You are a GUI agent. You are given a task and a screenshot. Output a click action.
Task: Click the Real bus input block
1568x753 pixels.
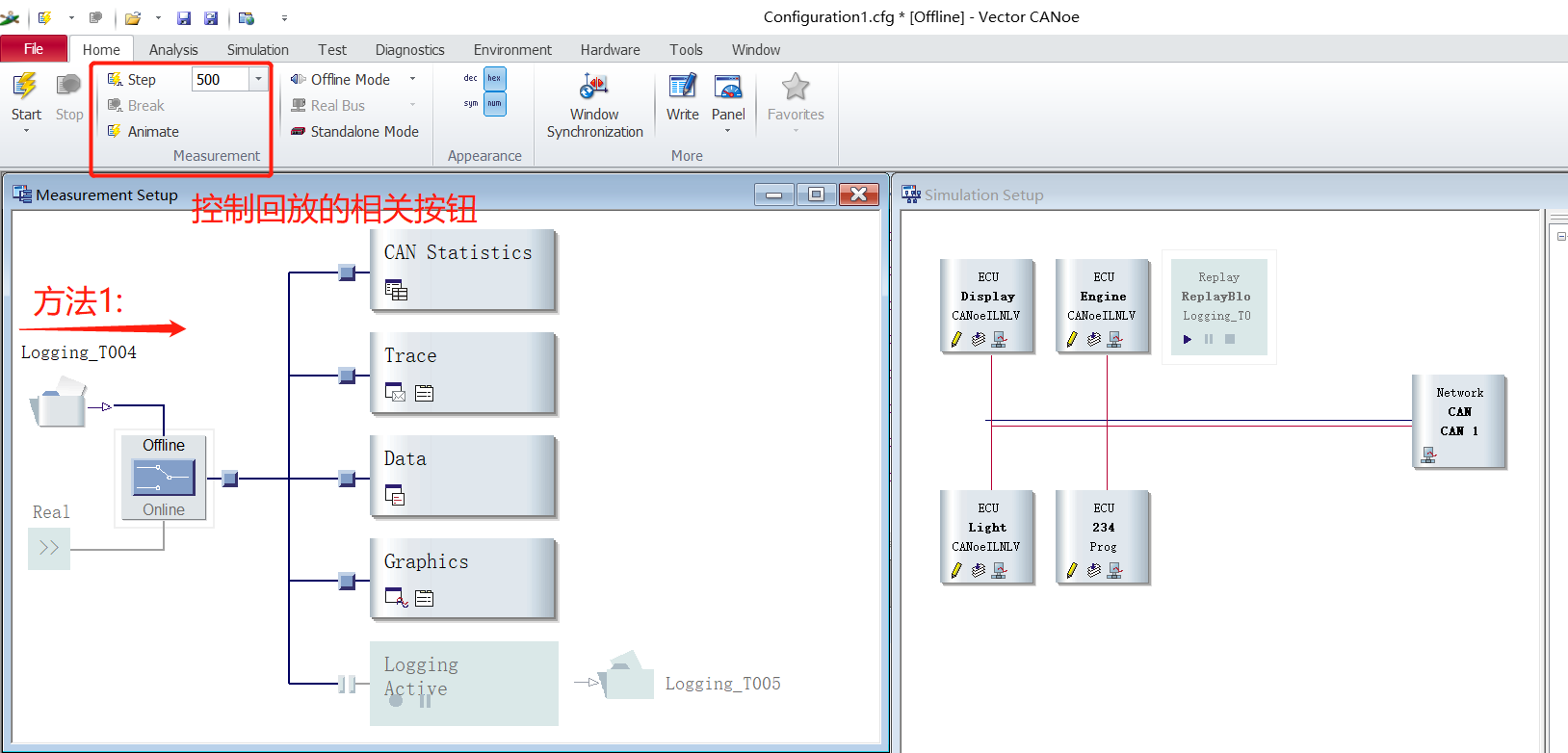coord(49,548)
